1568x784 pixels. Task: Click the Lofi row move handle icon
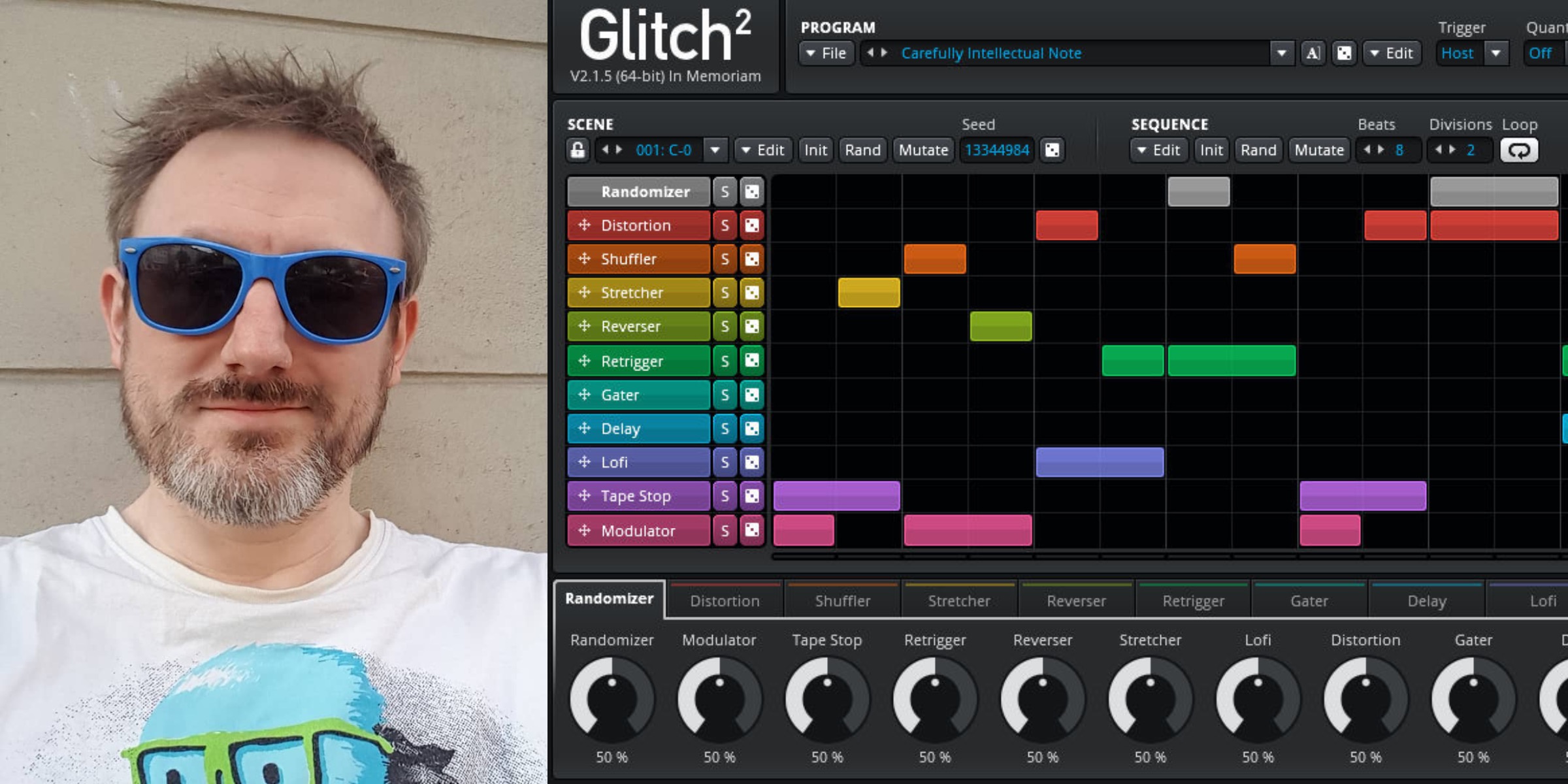584,462
